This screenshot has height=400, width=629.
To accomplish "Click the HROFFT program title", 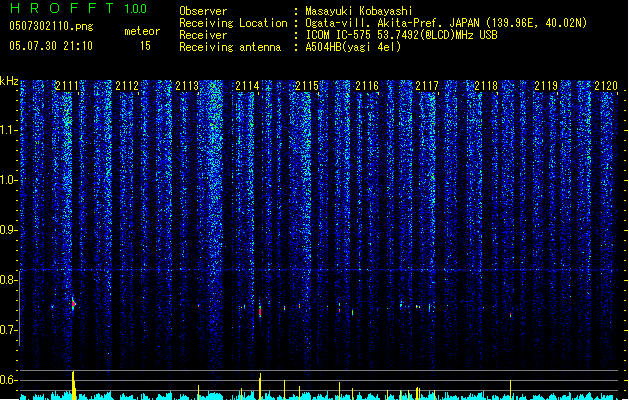I will 62,8.
